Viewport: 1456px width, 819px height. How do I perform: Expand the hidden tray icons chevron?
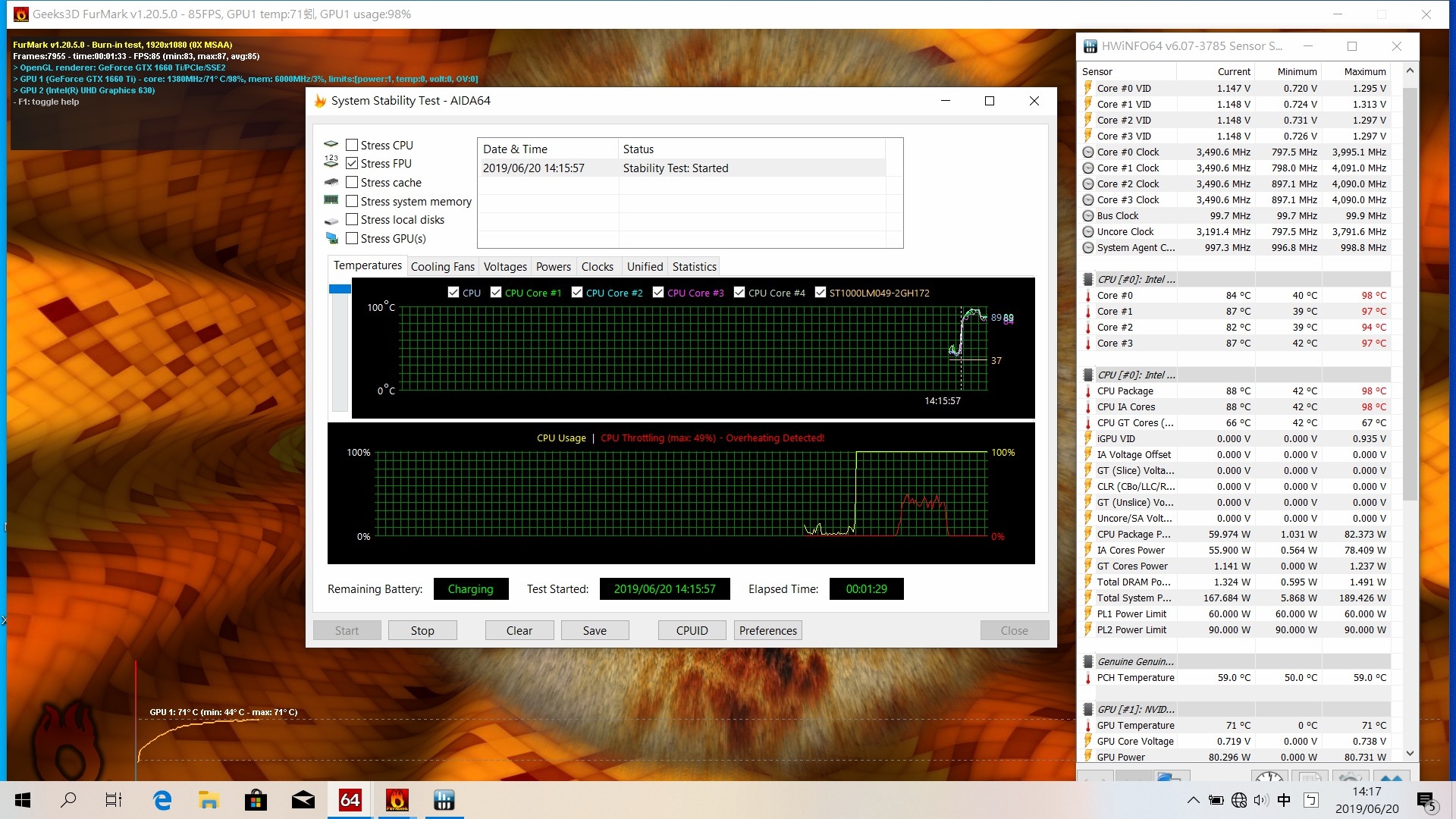(1193, 800)
